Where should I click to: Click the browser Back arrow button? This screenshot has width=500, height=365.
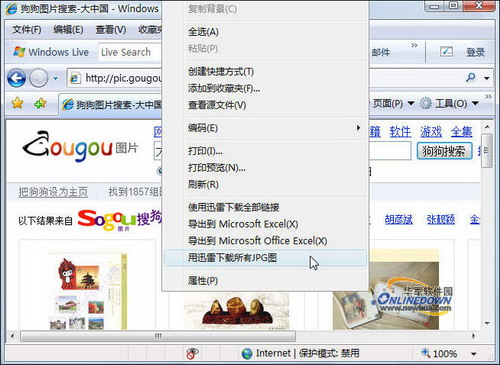(x=16, y=78)
